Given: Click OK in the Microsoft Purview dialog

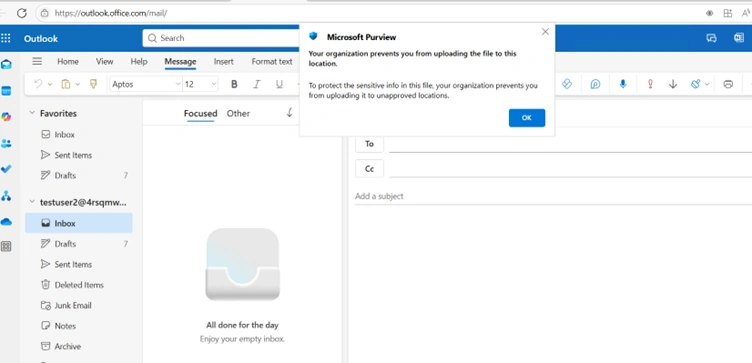Looking at the screenshot, I should [x=527, y=118].
